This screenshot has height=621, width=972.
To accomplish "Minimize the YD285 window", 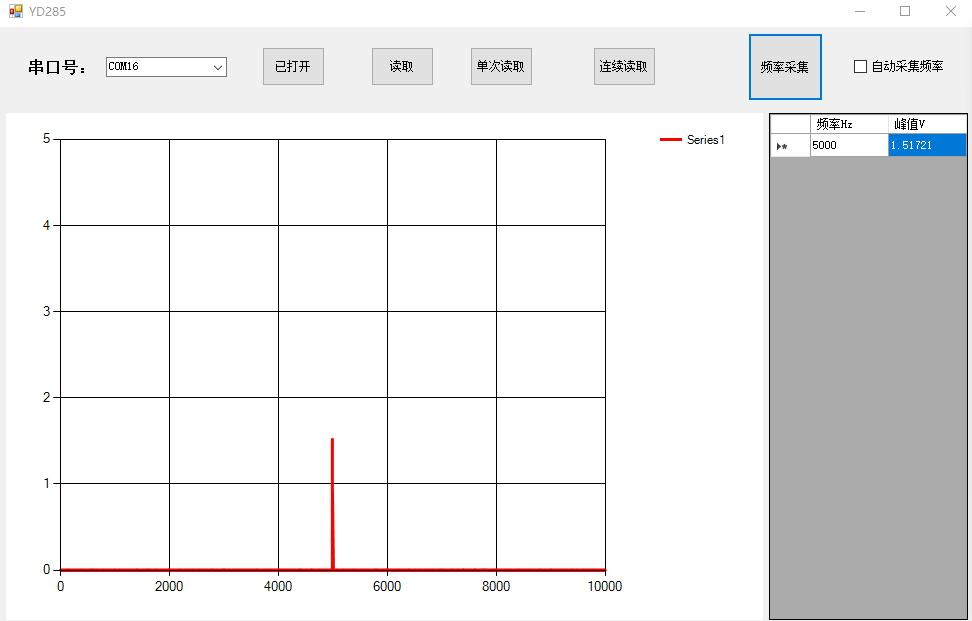I will point(860,11).
